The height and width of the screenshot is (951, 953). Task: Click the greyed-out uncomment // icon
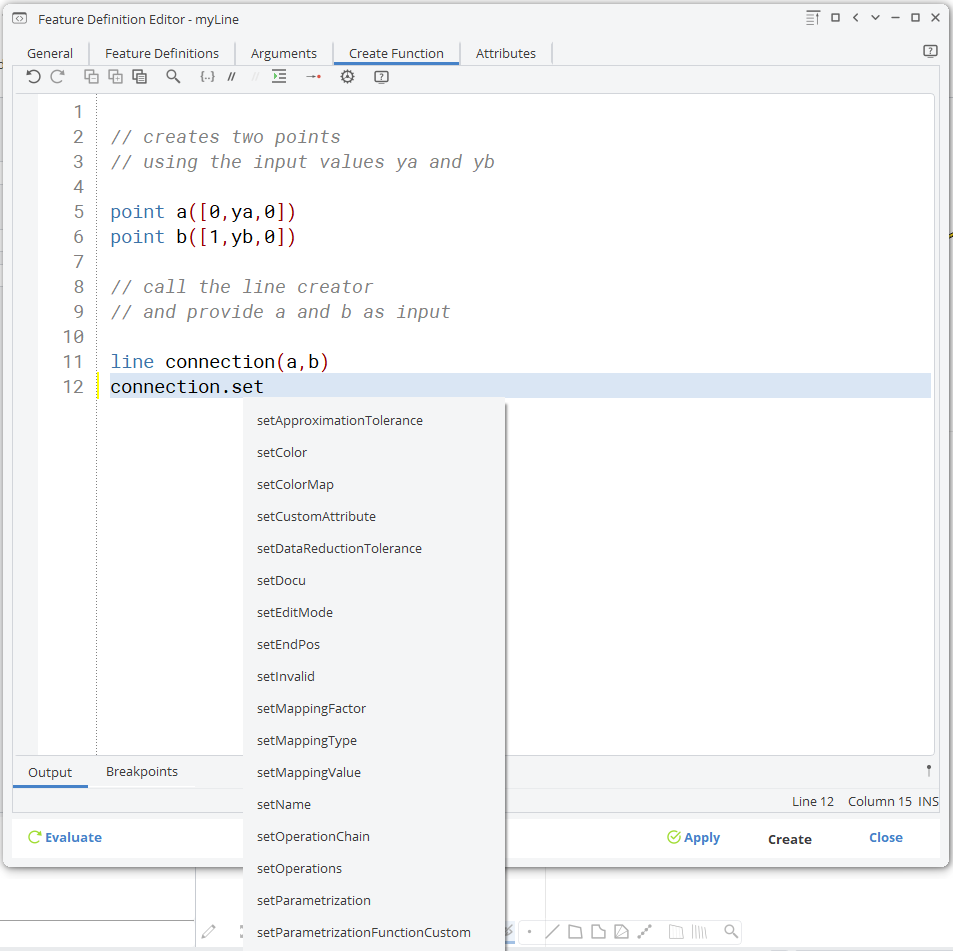tap(255, 77)
